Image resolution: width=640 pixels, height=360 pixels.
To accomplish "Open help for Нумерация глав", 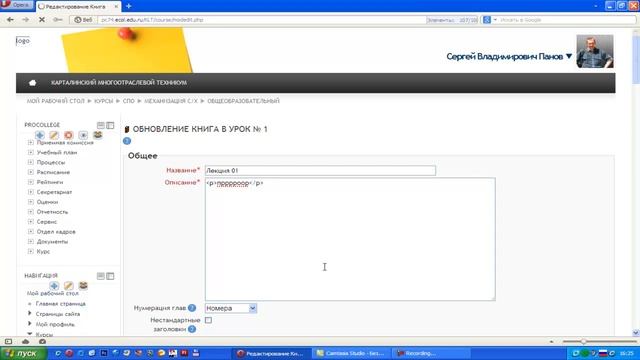I will tap(192, 308).
